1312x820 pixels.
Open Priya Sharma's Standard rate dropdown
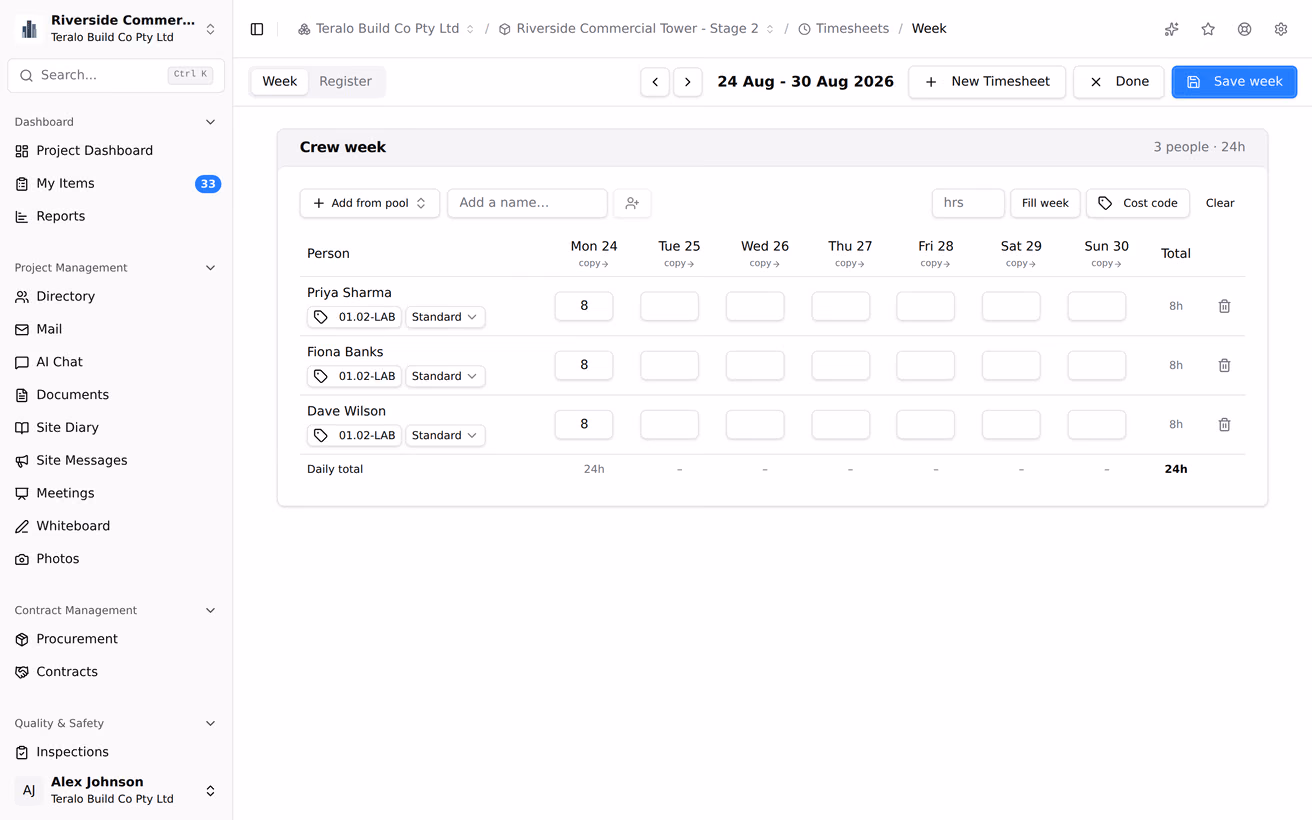pos(445,317)
